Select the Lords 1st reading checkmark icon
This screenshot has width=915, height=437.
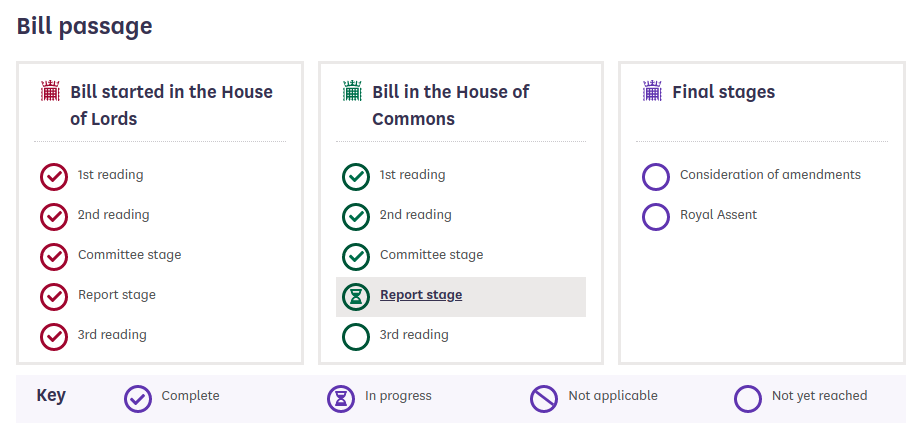(54, 177)
